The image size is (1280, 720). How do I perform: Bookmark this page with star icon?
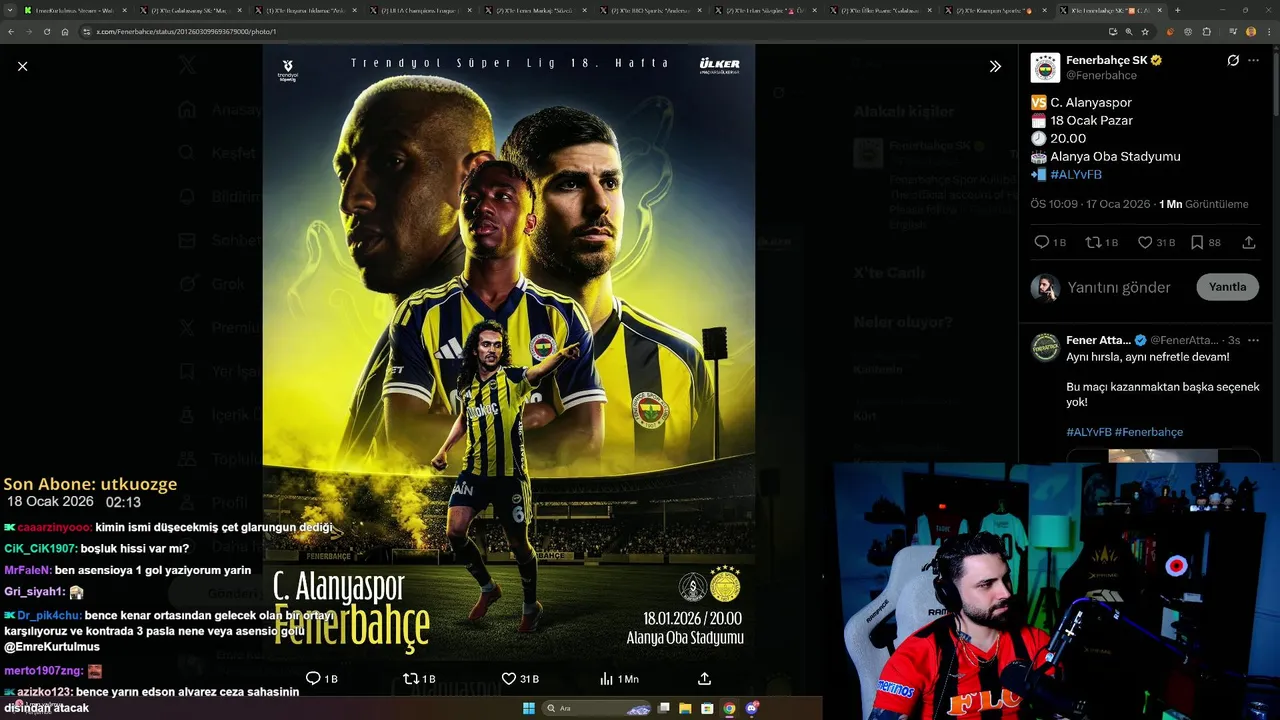click(x=1145, y=31)
